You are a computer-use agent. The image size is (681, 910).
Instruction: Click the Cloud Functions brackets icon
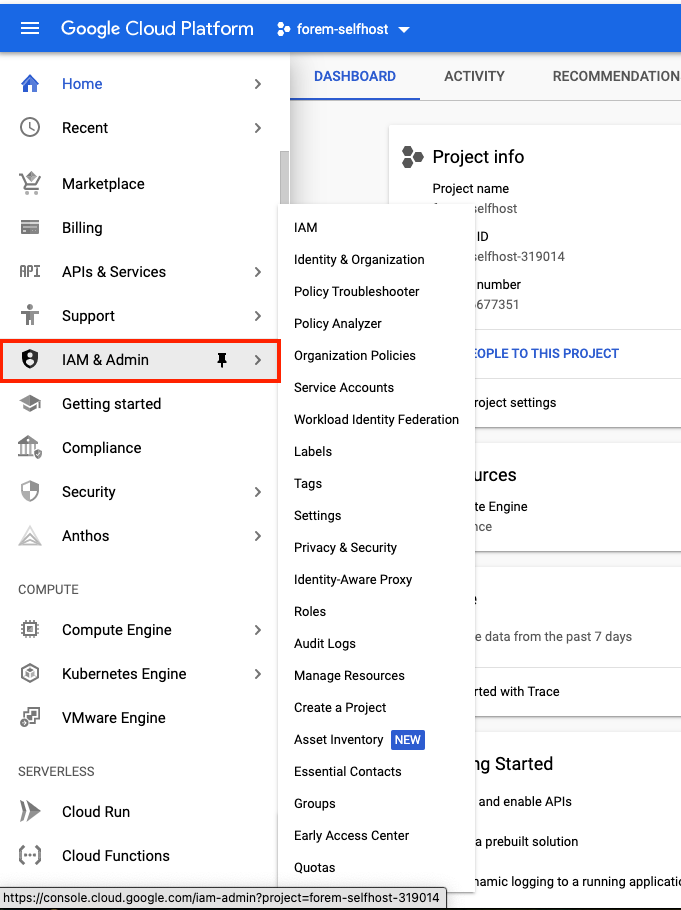click(x=30, y=855)
